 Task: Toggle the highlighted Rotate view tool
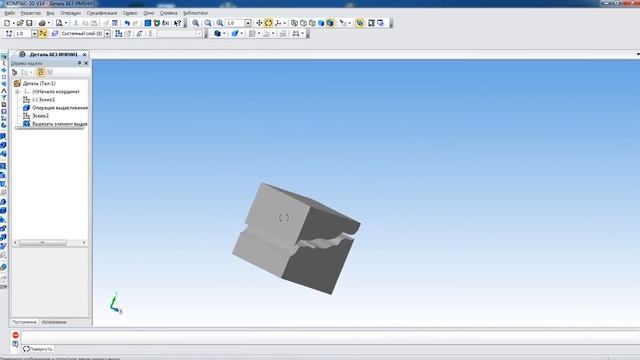pos(268,23)
